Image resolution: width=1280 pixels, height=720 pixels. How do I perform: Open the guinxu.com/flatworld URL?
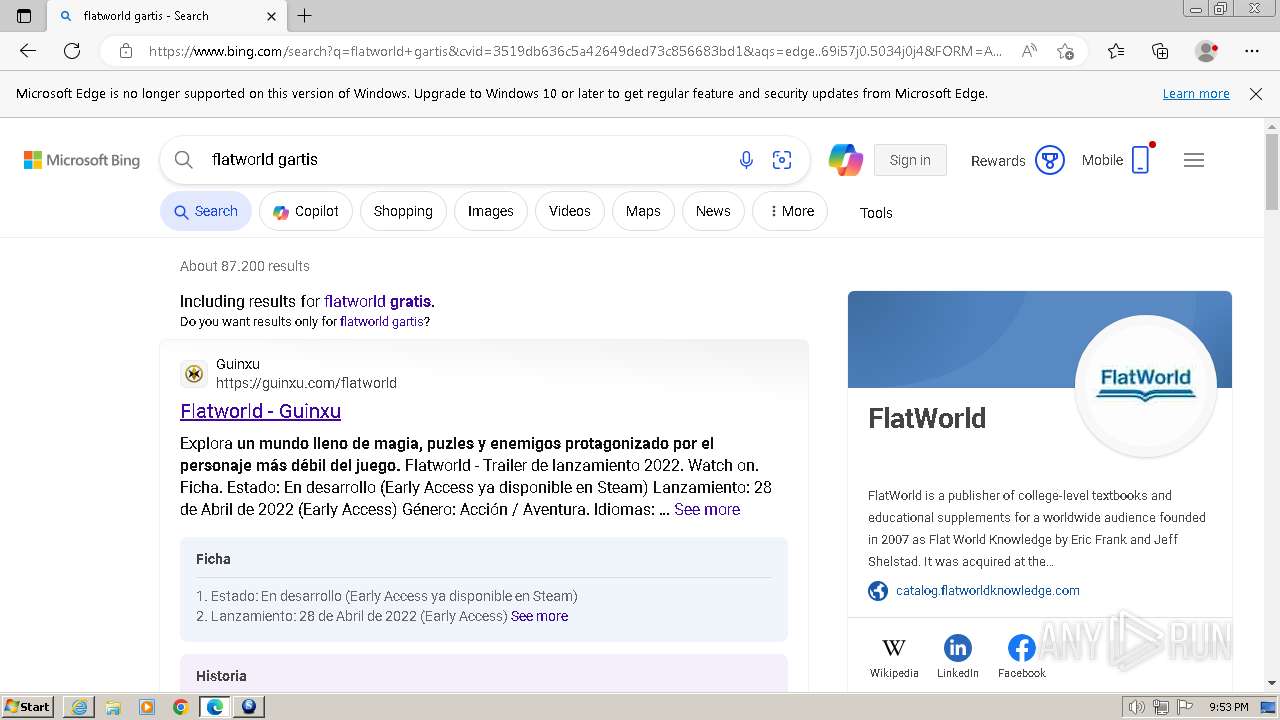tap(306, 383)
